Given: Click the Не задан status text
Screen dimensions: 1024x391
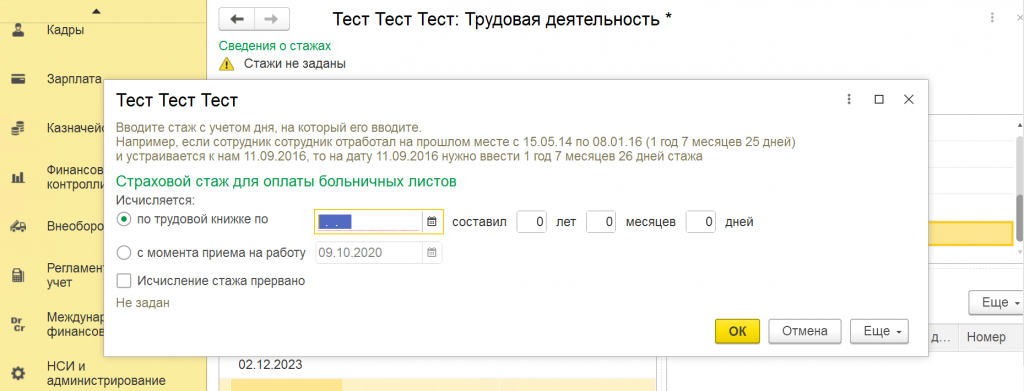Looking at the screenshot, I should pos(143,302).
